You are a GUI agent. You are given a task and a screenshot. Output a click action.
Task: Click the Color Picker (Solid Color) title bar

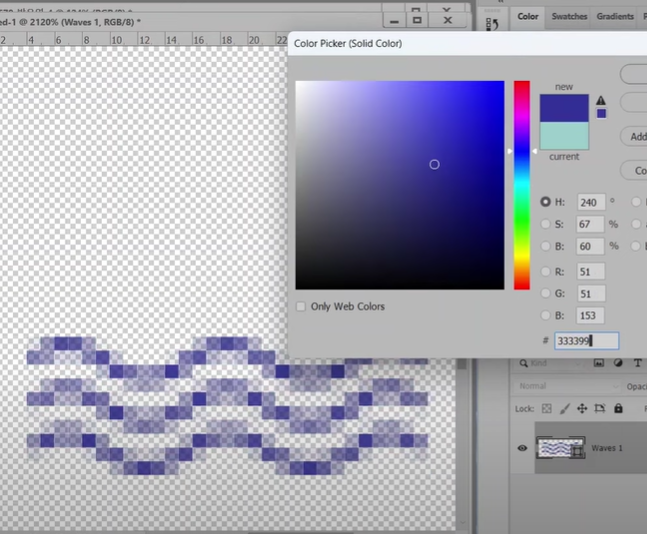pyautogui.click(x=467, y=43)
